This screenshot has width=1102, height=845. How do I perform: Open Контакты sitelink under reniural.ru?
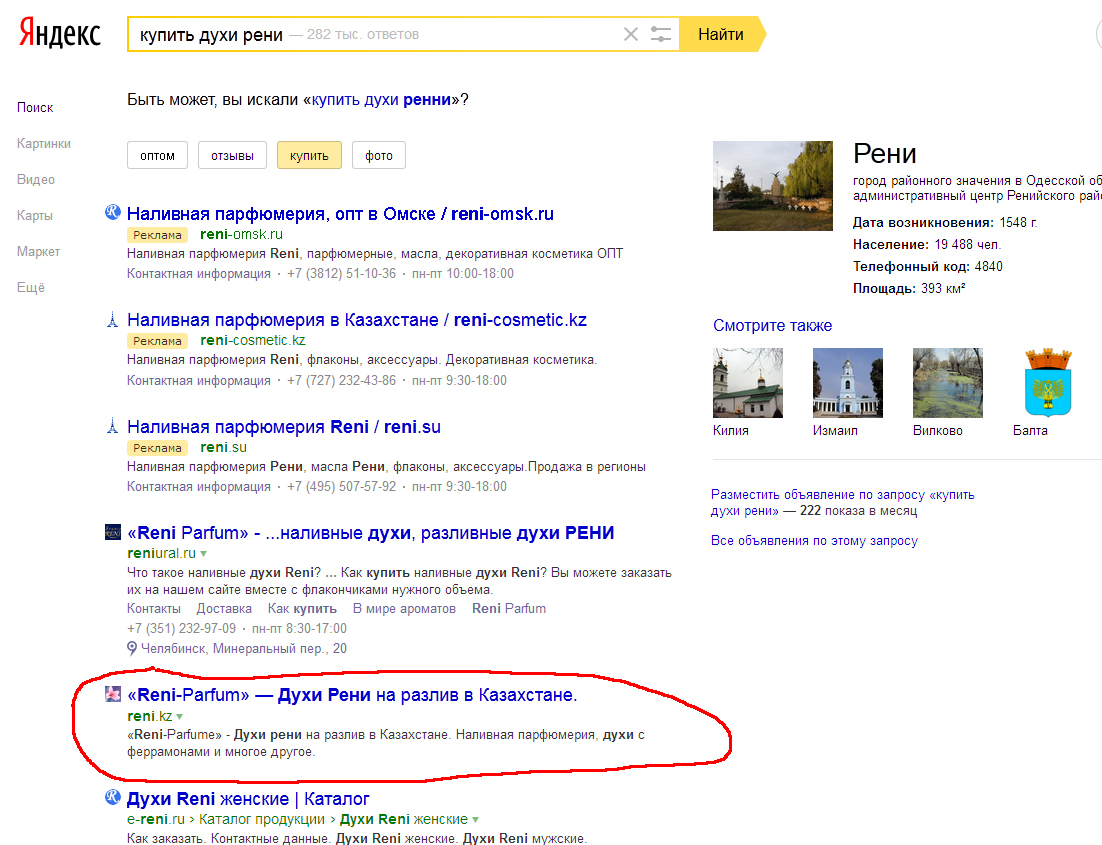point(154,608)
